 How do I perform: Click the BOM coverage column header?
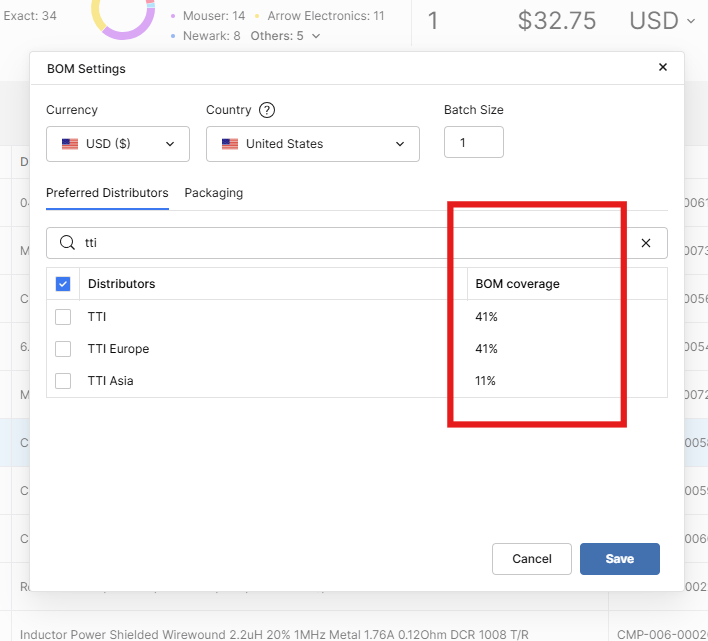pyautogui.click(x=517, y=284)
